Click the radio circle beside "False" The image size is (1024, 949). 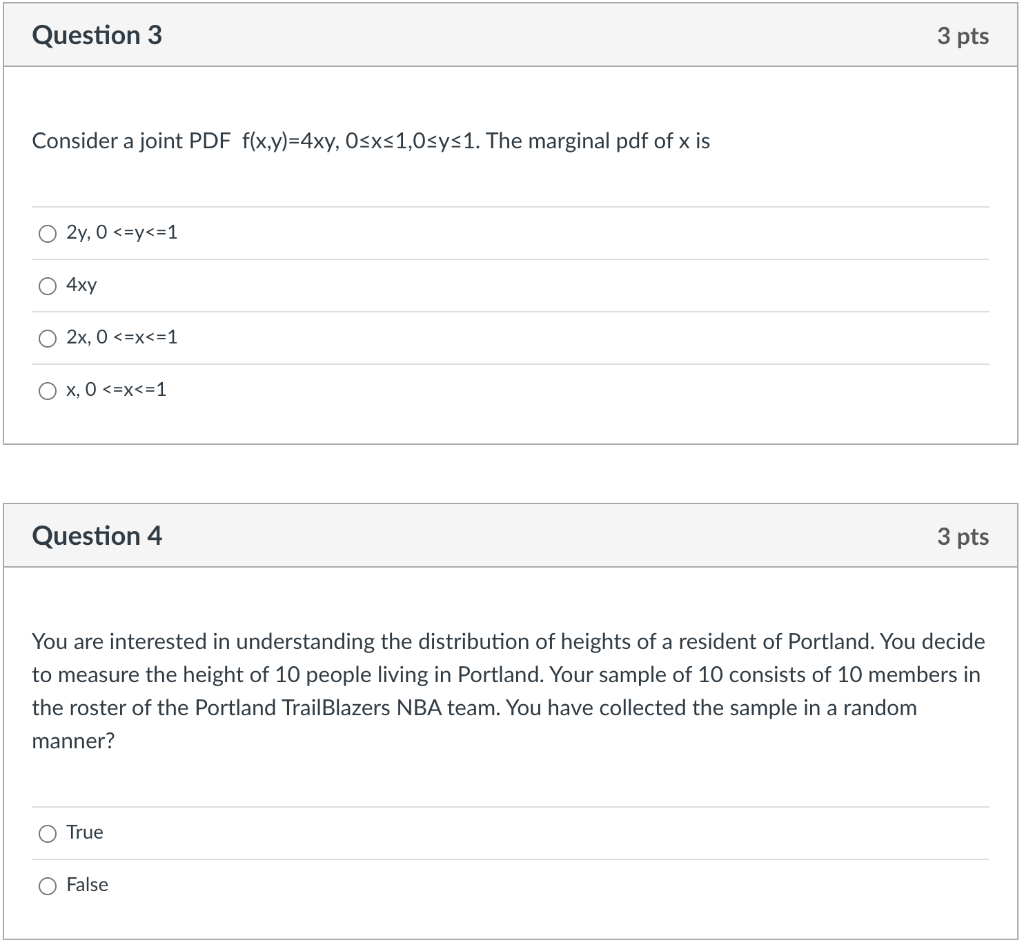47,885
